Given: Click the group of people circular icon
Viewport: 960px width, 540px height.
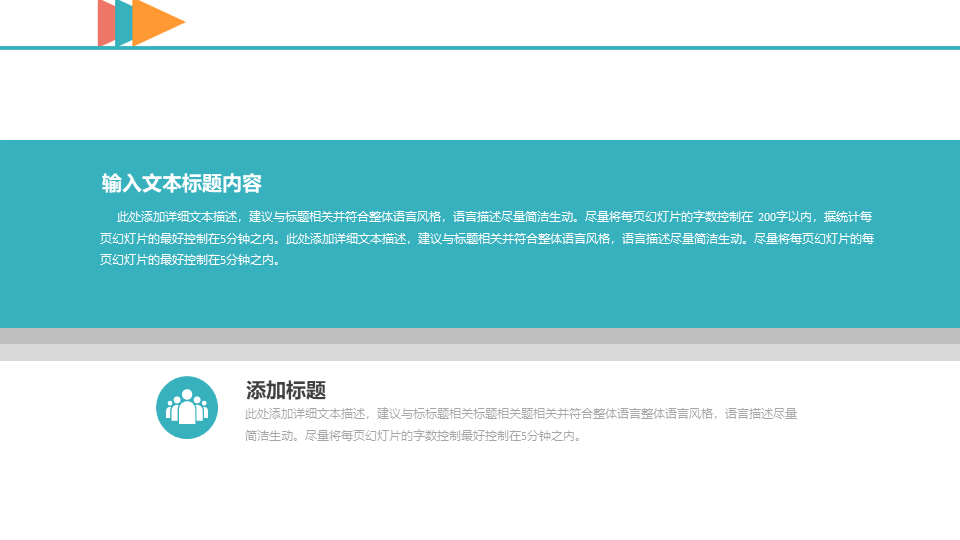Looking at the screenshot, I should coord(187,408).
